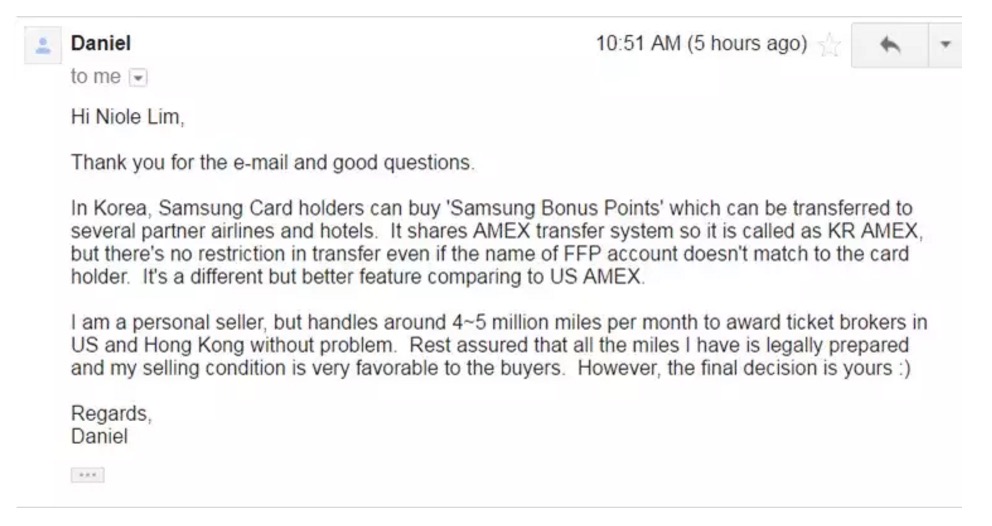Show details via the 'to me' arrow
Image resolution: width=992 pixels, height=526 pixels.
point(138,78)
